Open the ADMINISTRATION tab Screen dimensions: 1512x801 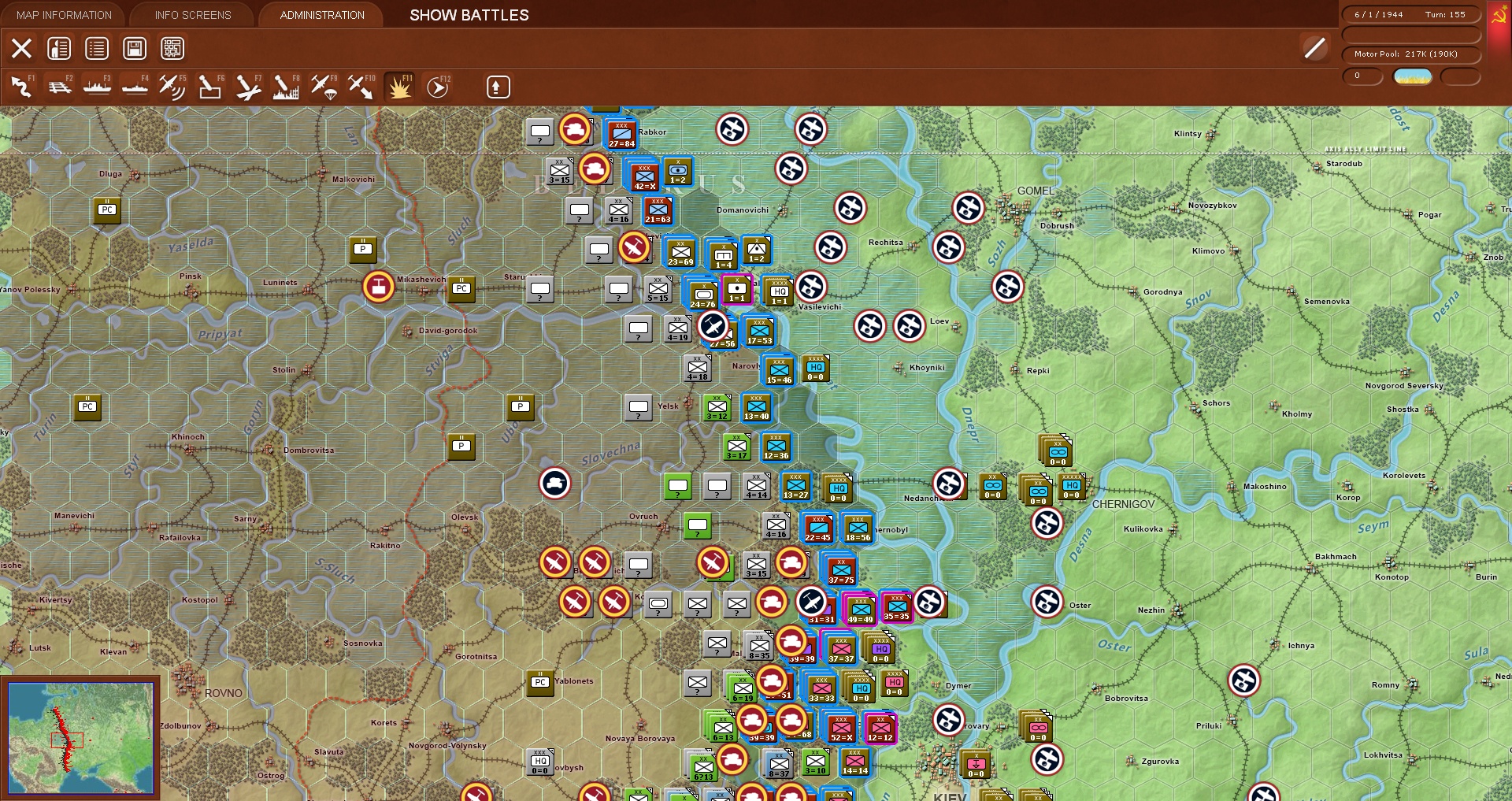(322, 15)
